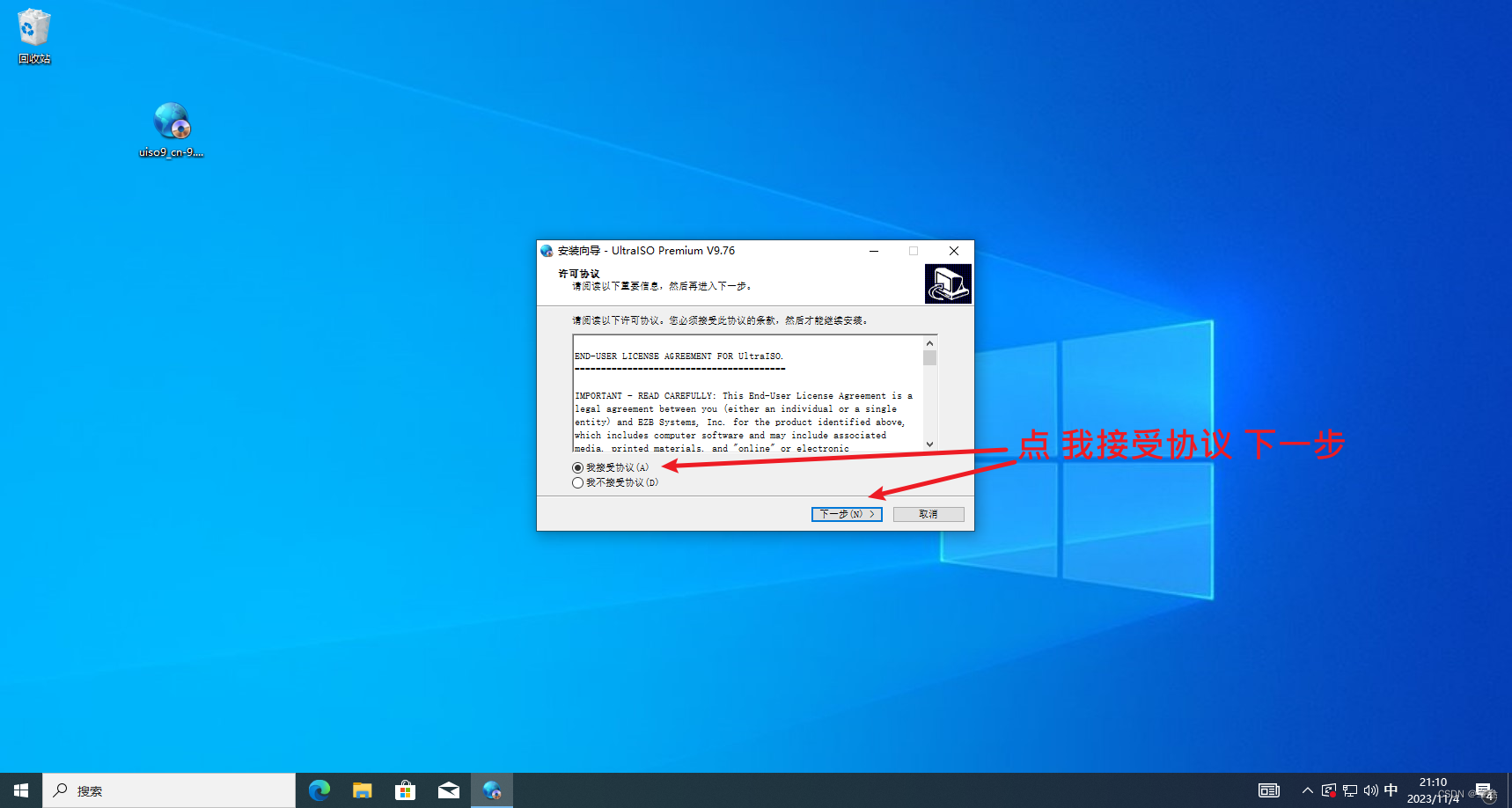Open File Explorer from the taskbar

pos(362,790)
